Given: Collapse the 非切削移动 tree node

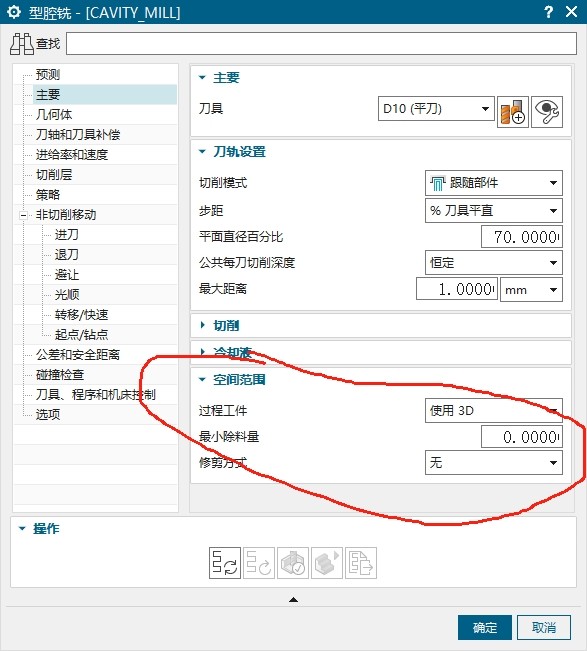Looking at the screenshot, I should 23,215.
